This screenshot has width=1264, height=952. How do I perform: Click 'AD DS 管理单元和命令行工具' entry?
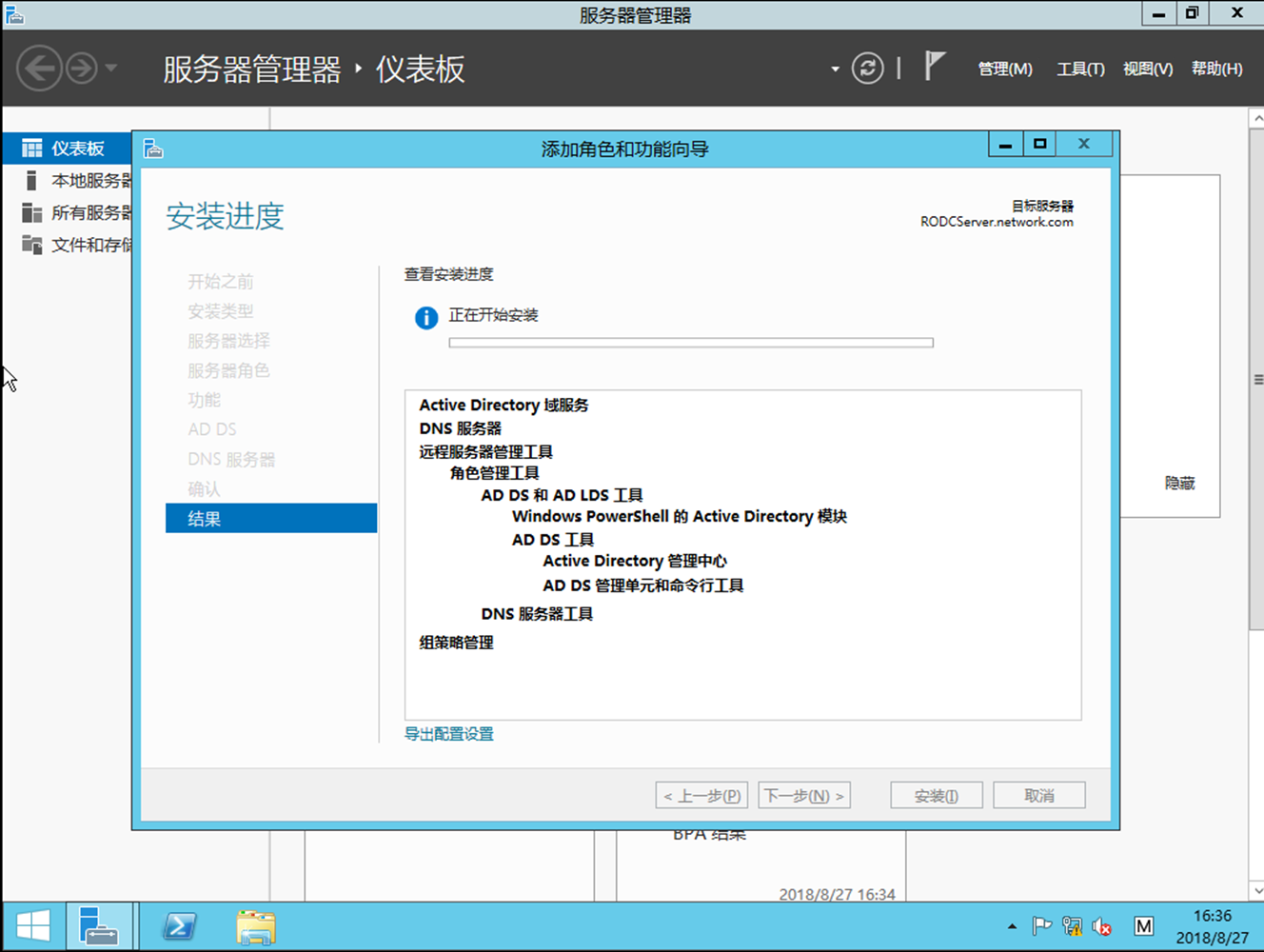click(x=643, y=585)
